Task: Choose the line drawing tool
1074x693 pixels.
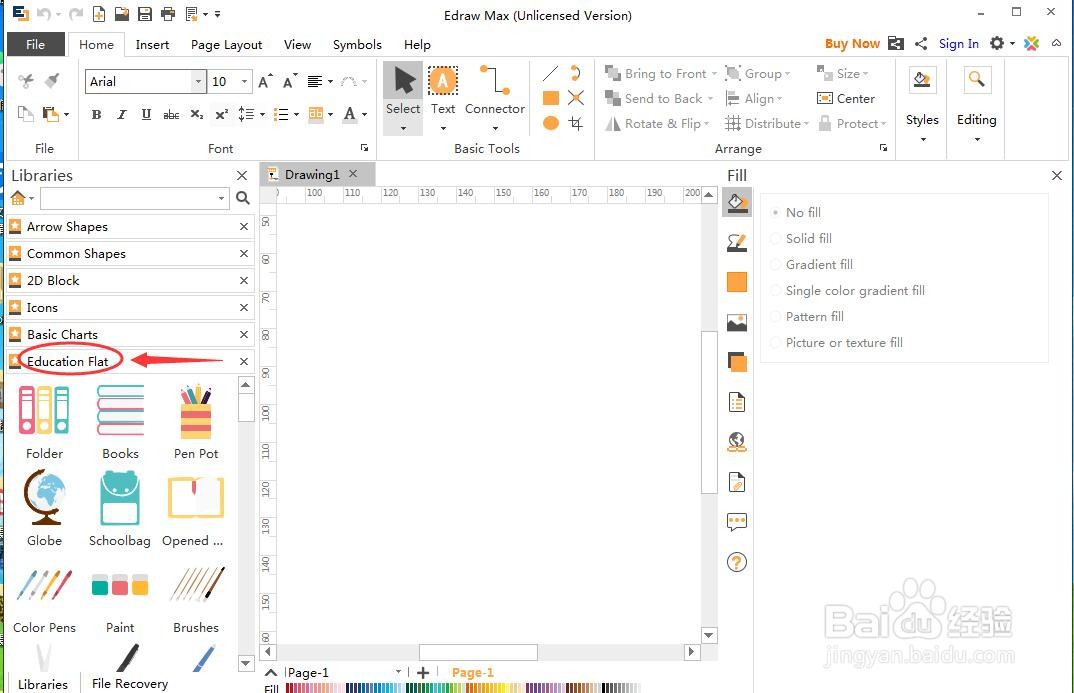Action: (x=550, y=73)
